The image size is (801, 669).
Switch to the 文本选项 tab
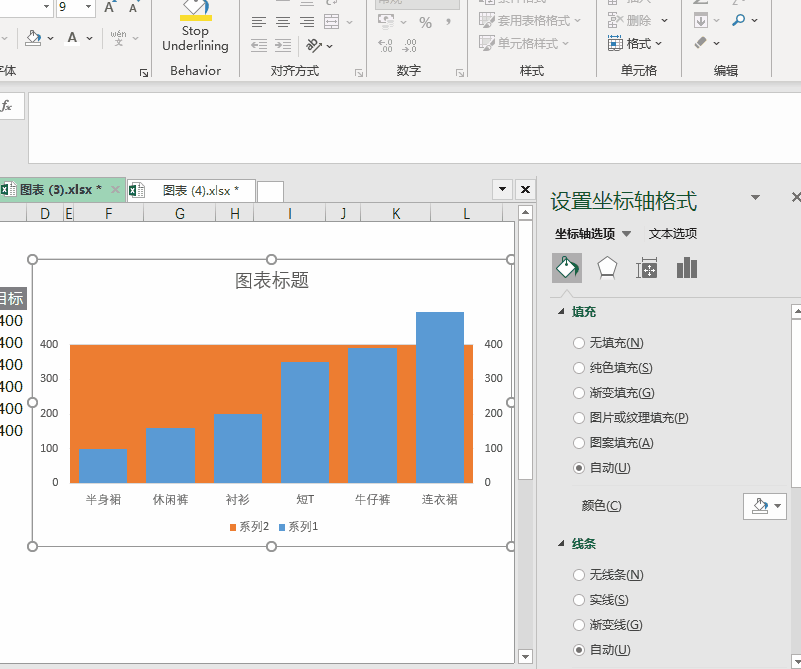(x=673, y=234)
